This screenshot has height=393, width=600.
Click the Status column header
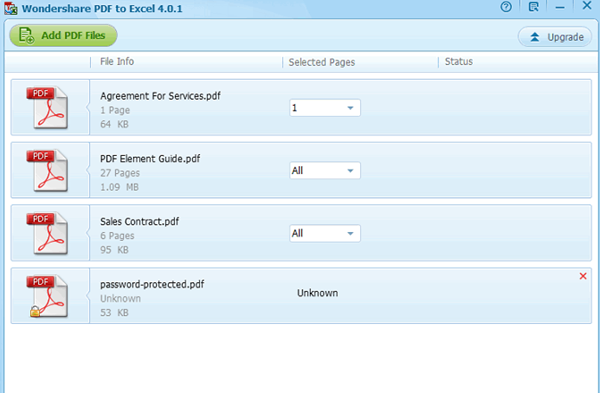(459, 62)
